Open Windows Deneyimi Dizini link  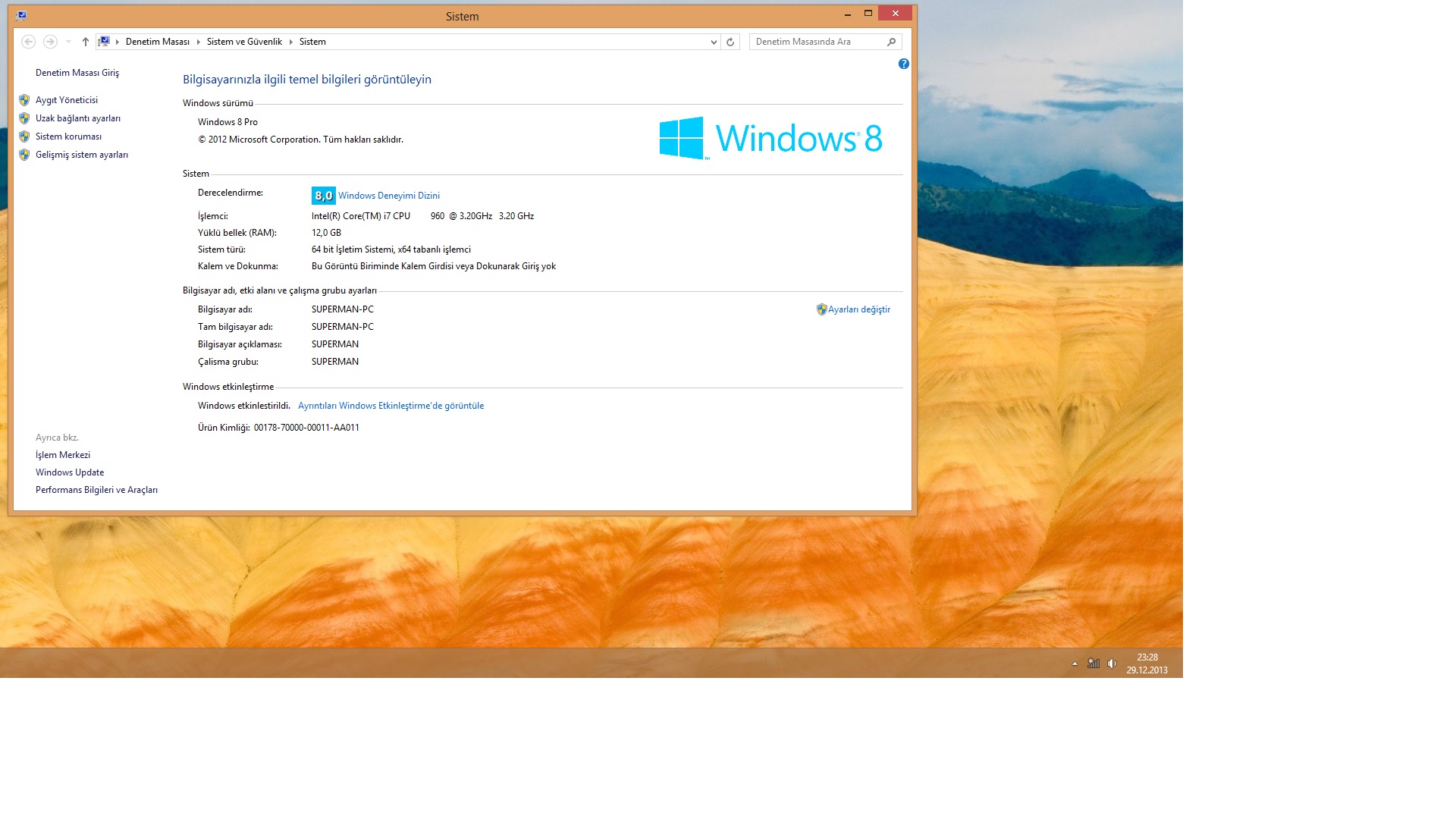click(389, 196)
